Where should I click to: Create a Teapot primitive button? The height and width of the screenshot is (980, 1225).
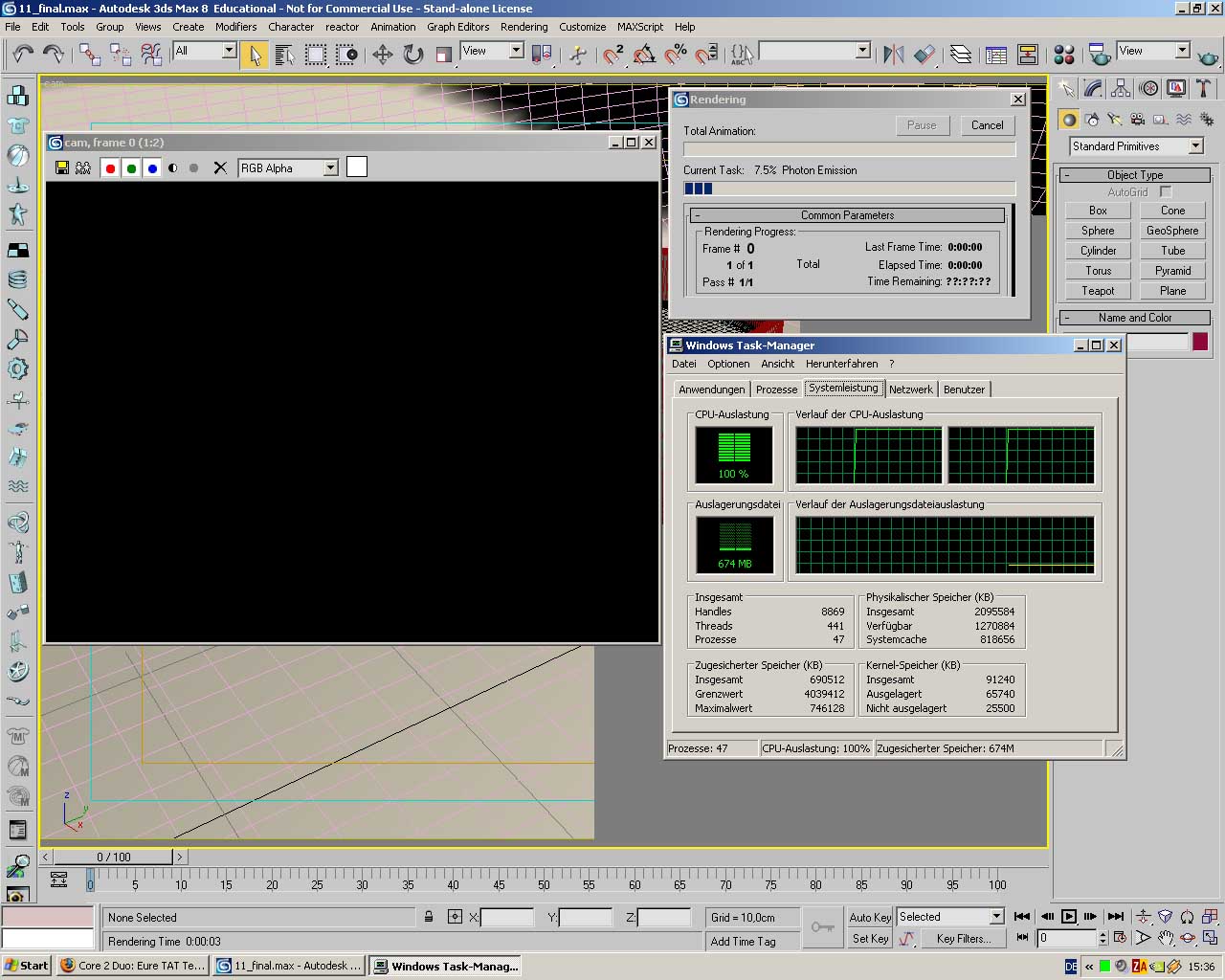click(x=1098, y=291)
